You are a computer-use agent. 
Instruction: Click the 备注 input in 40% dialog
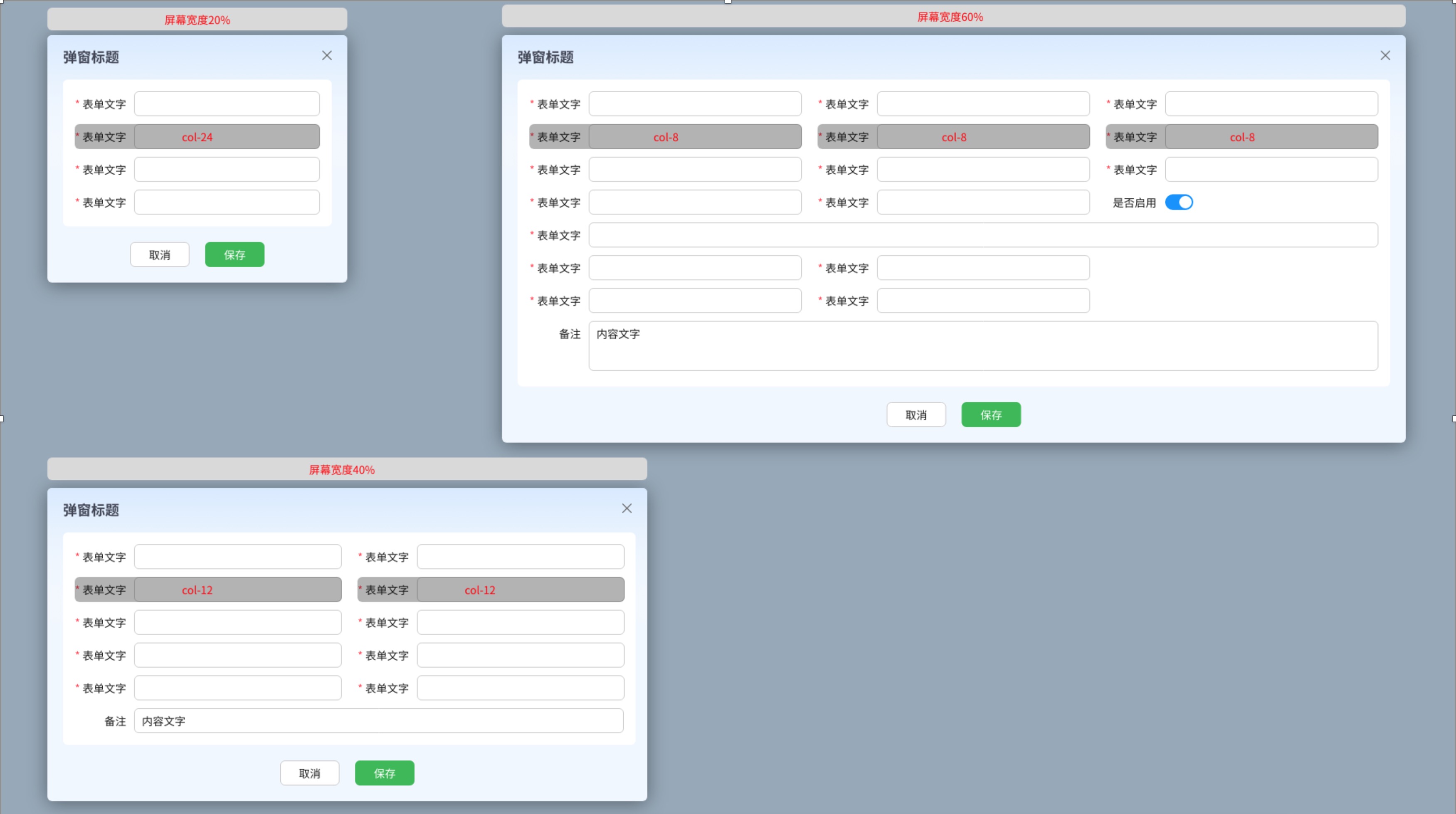[x=378, y=721]
